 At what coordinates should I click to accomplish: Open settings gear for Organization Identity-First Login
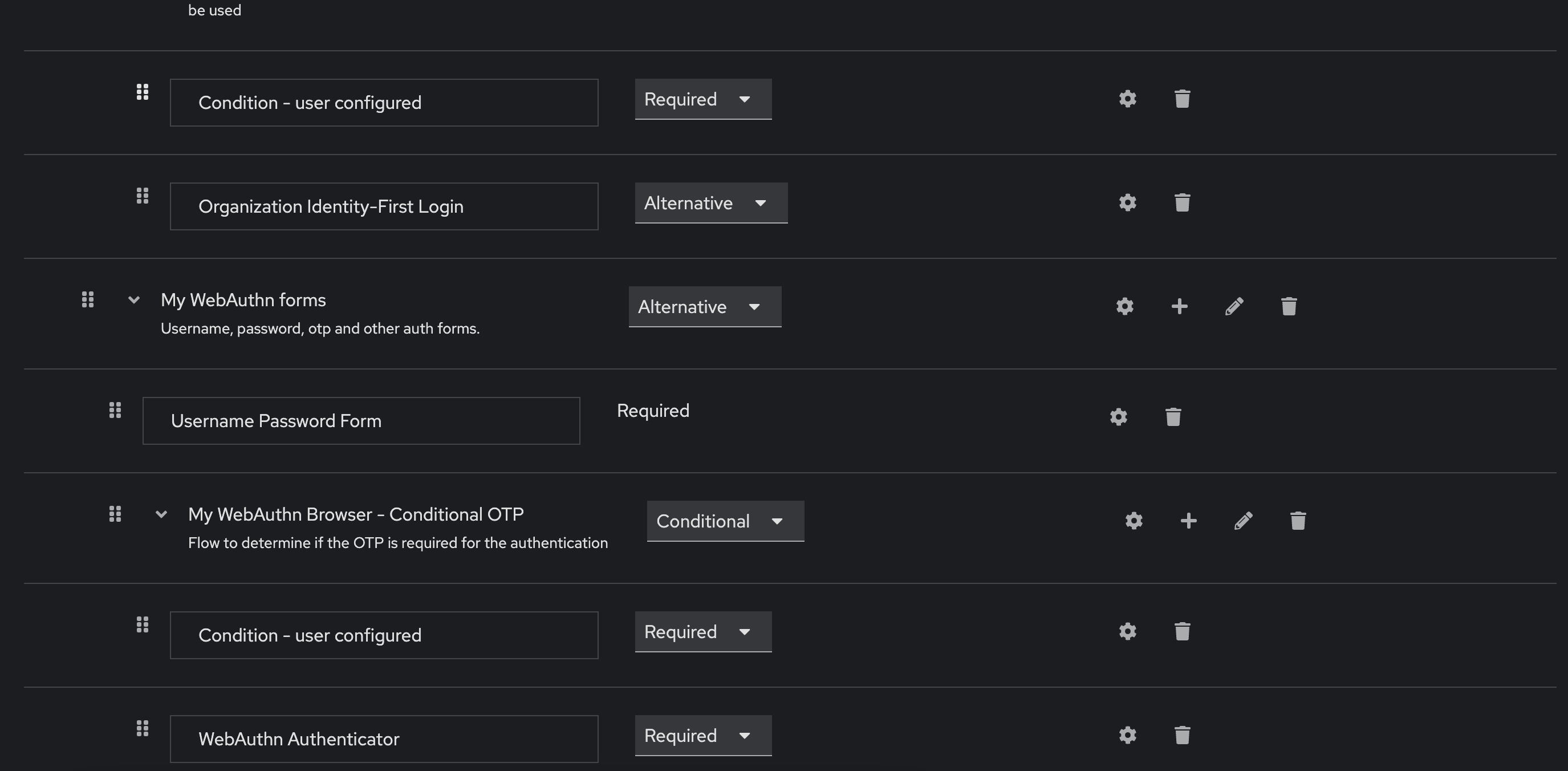pyautogui.click(x=1127, y=203)
